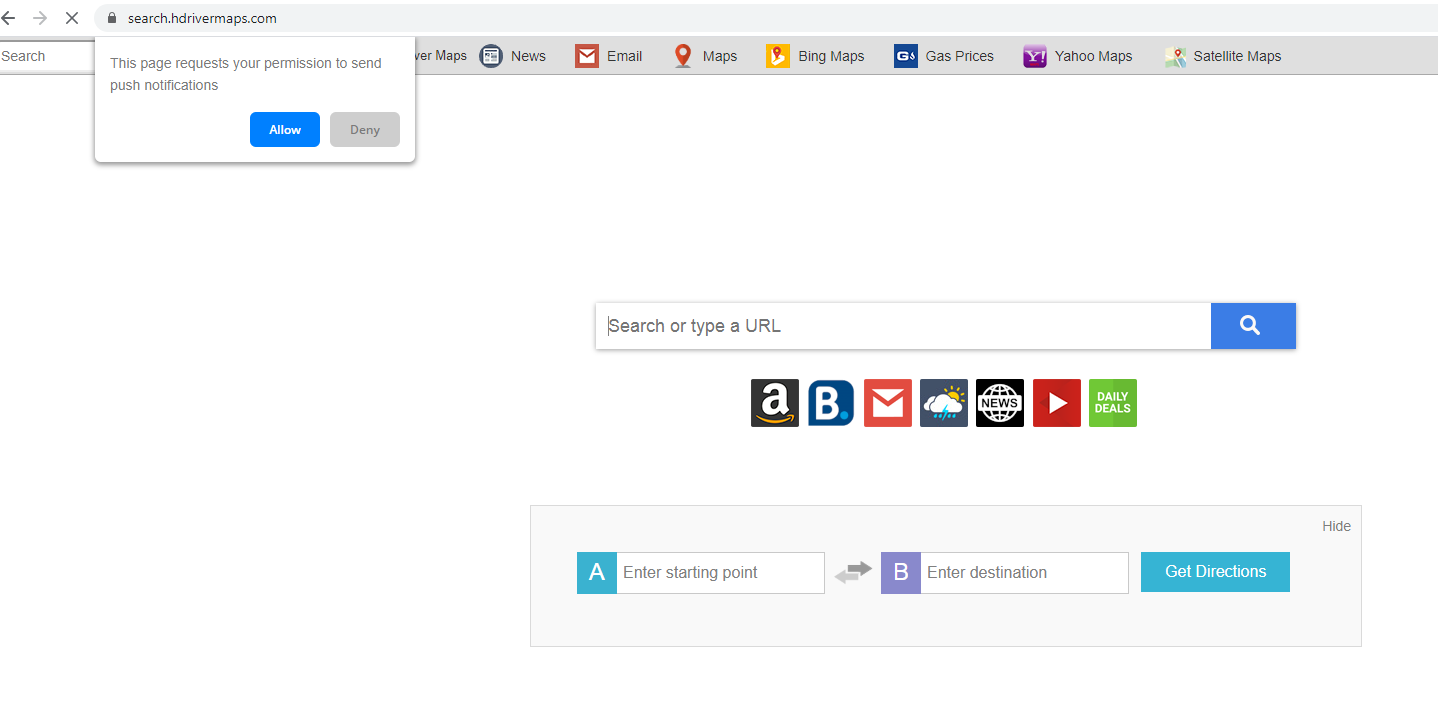Swap start and destination with arrows icon
This screenshot has width=1438, height=709.
[853, 573]
